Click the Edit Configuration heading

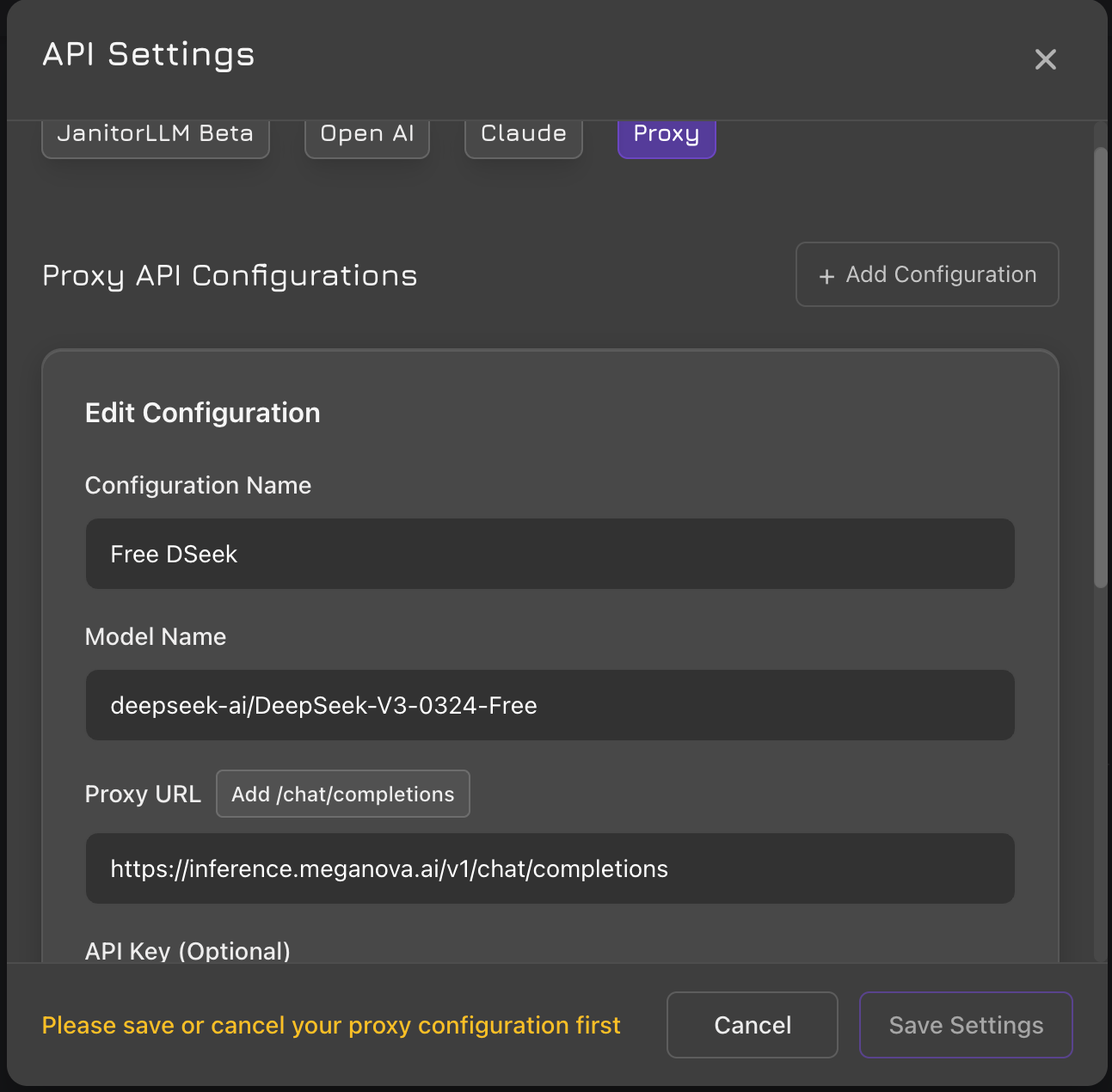coord(202,413)
